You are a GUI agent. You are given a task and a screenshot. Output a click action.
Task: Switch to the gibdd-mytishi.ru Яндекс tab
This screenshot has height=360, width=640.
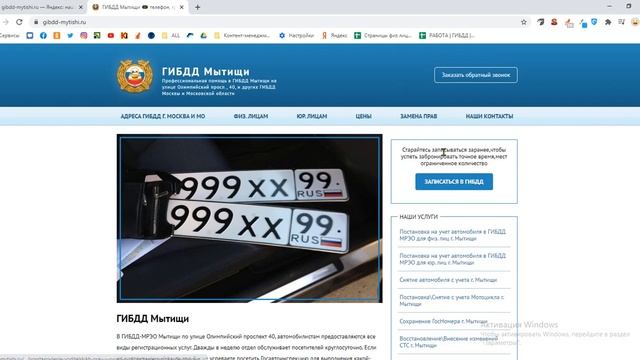click(40, 7)
